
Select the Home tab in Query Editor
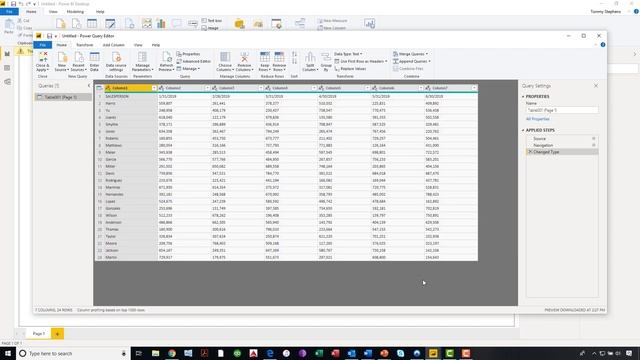click(62, 45)
